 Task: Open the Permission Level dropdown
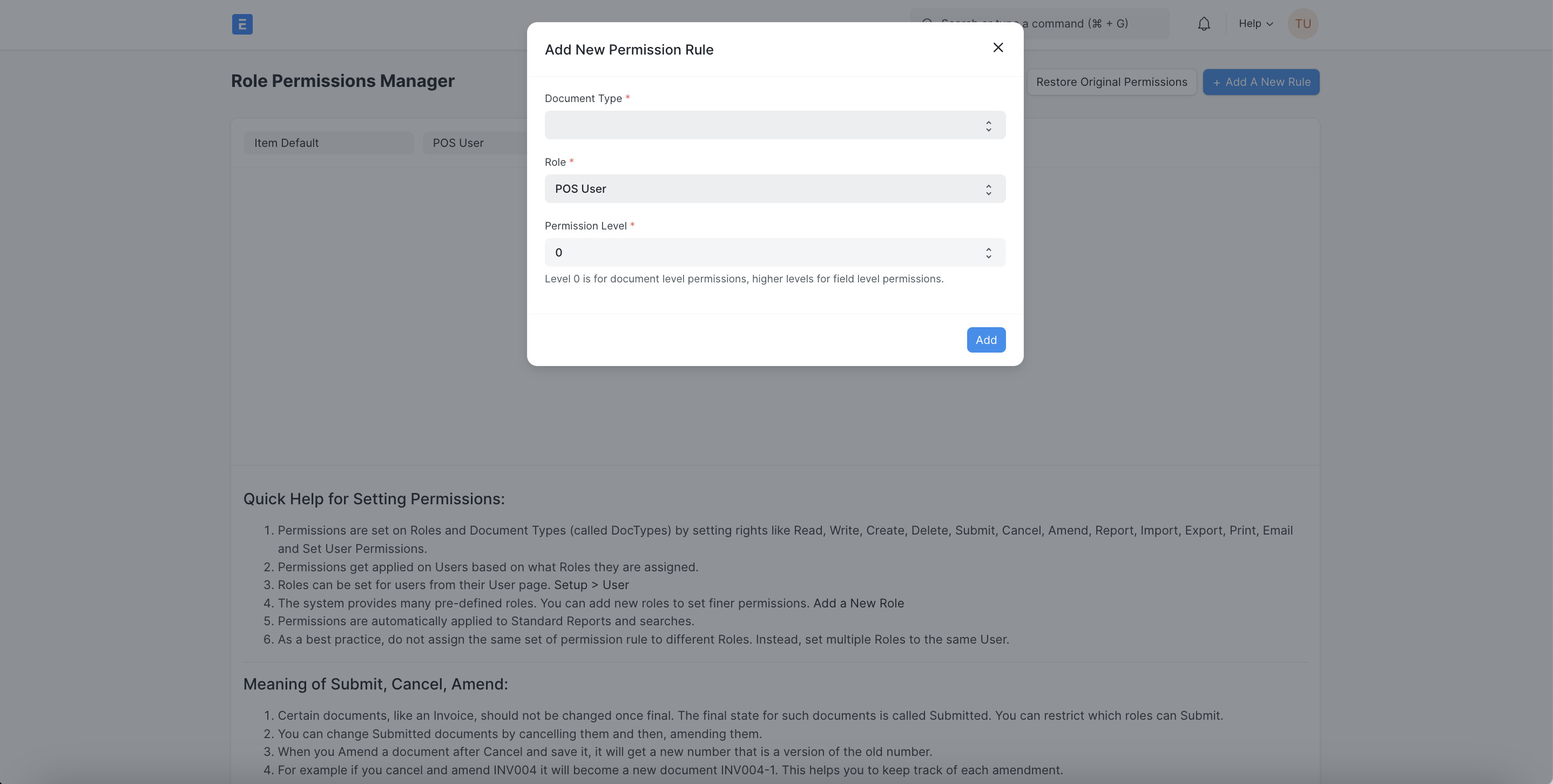point(775,253)
